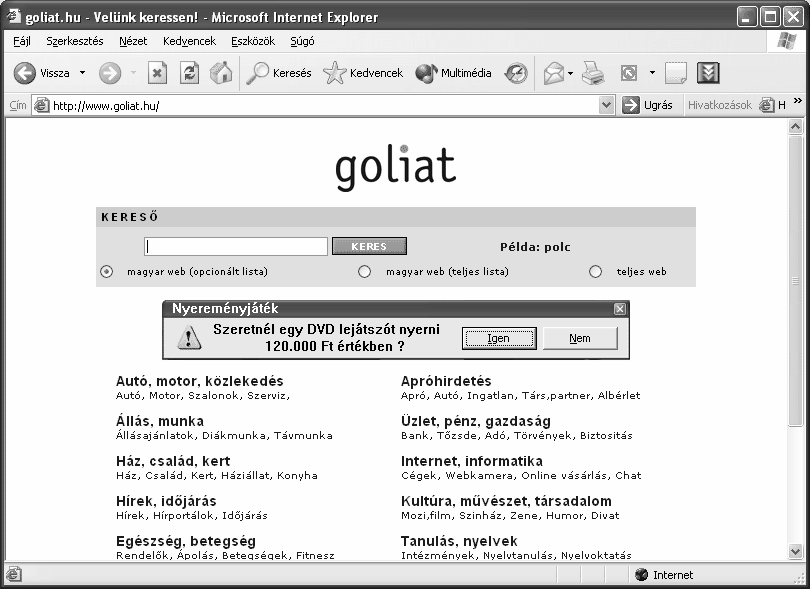The image size is (810, 589).
Task: Open the Ház, család, kert link
Action: pos(173,461)
